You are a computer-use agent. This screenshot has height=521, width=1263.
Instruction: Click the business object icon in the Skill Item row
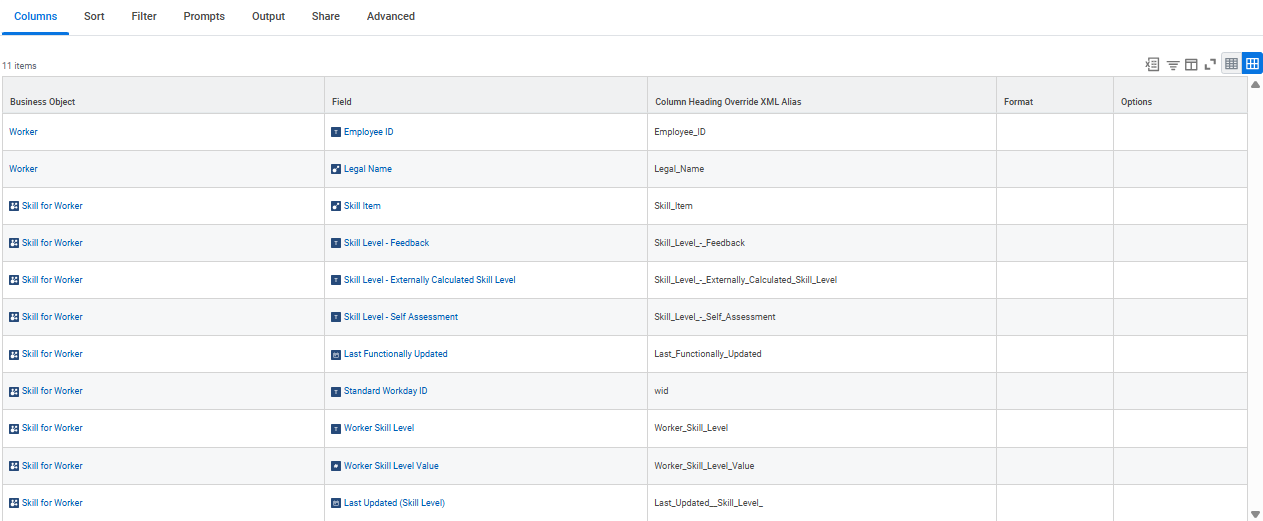14,206
